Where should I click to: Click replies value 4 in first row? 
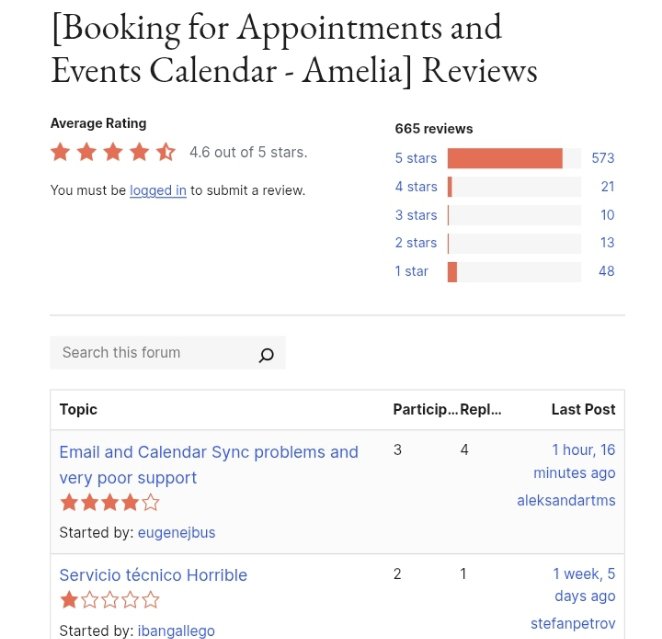pos(464,450)
